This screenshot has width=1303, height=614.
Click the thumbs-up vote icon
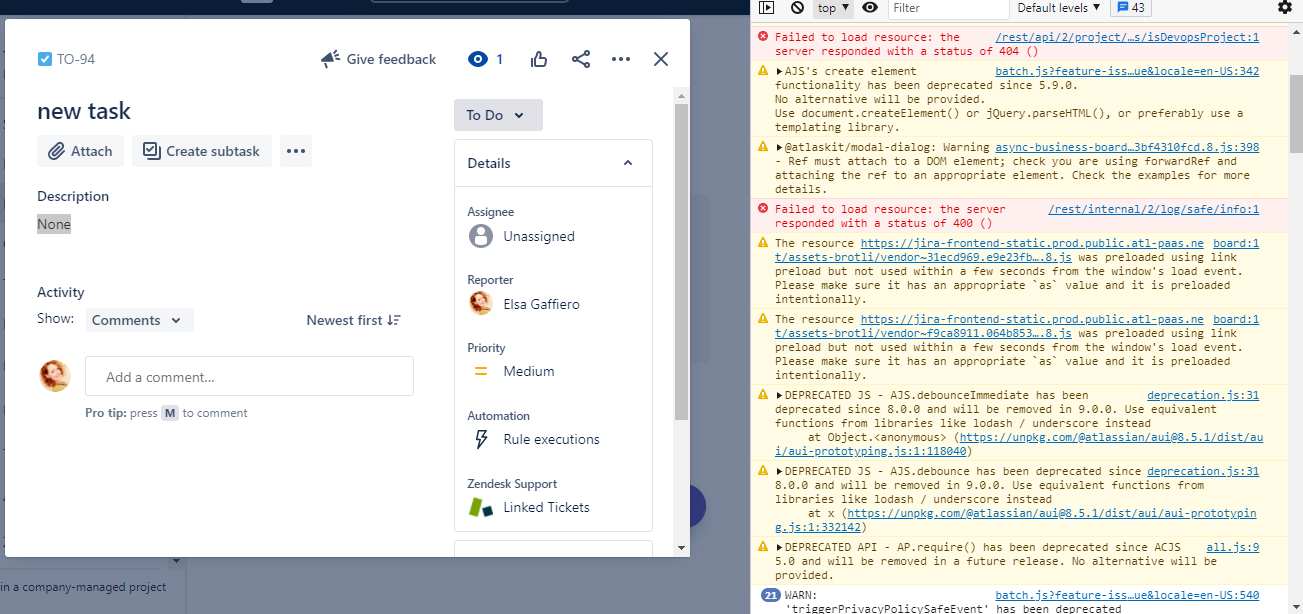(540, 59)
